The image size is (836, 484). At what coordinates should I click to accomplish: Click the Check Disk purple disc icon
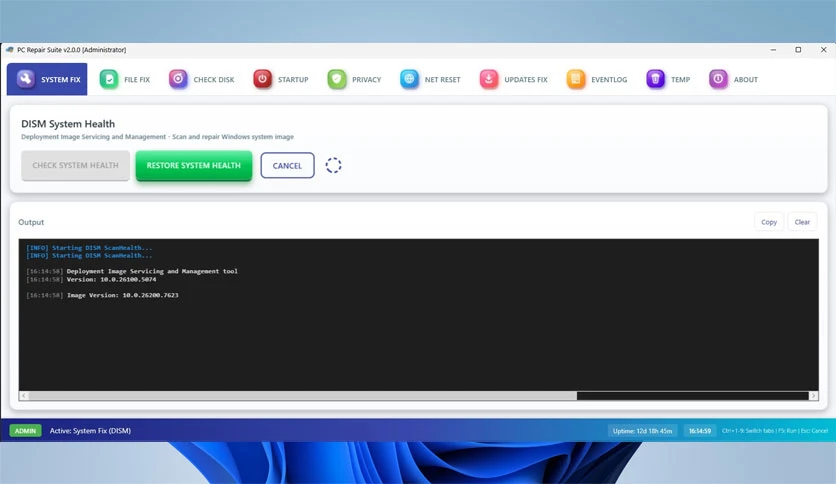pos(178,79)
